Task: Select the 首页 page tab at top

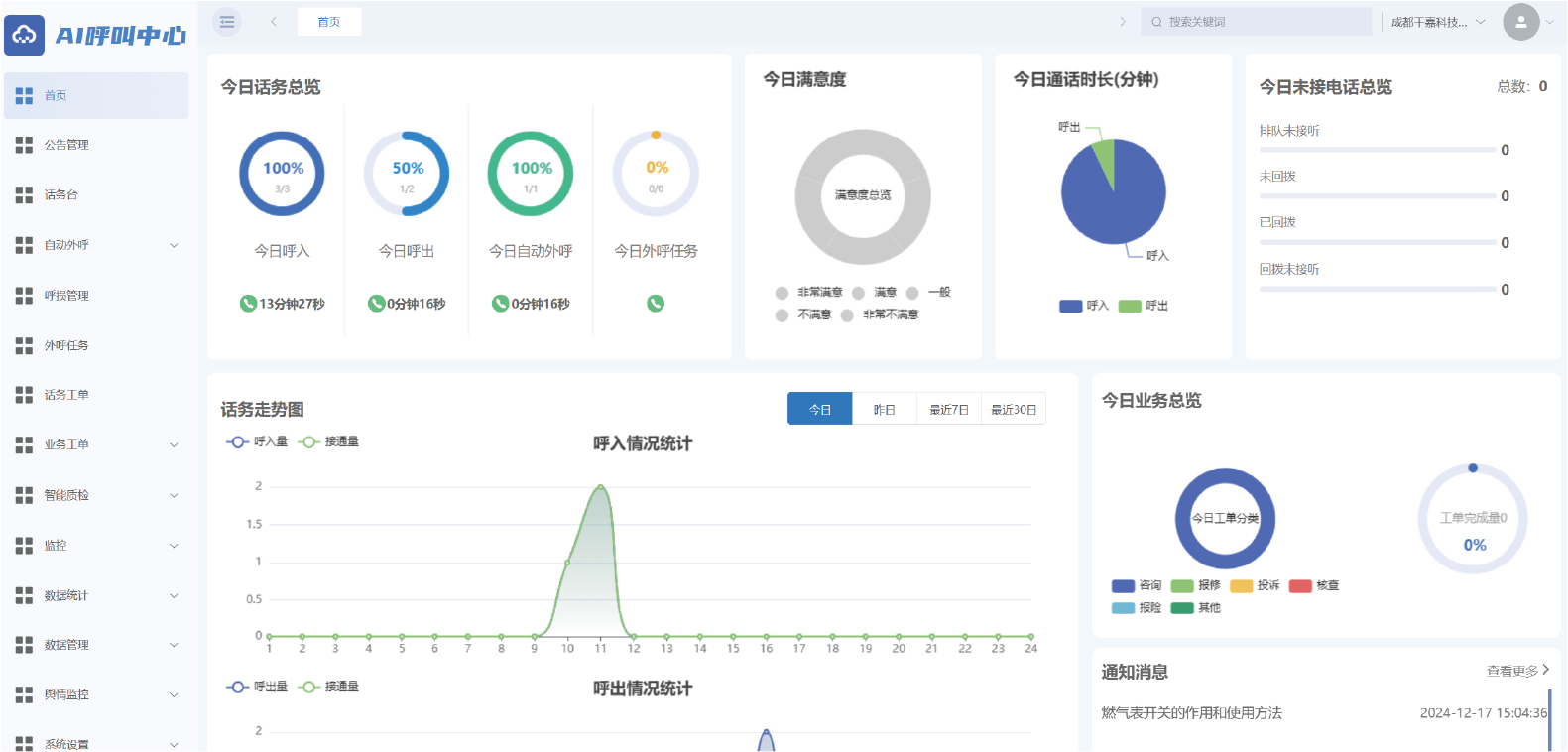Action: pyautogui.click(x=328, y=22)
